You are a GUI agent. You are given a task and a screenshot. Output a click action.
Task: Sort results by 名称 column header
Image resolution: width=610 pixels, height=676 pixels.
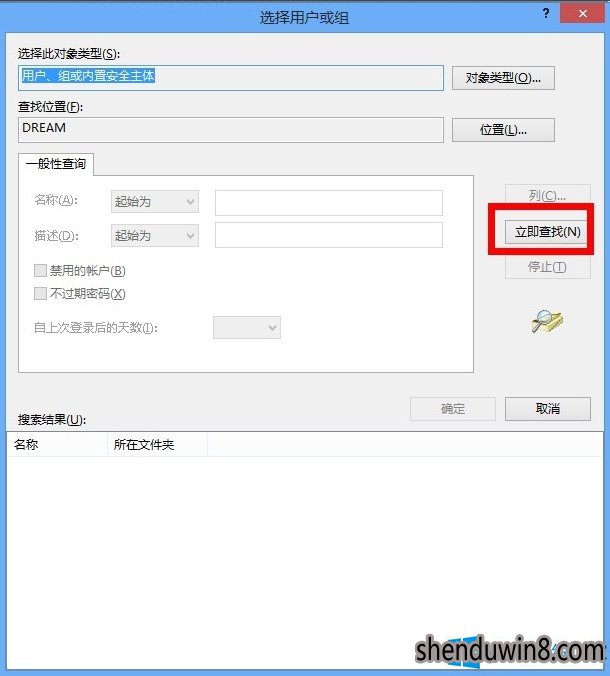[57, 444]
